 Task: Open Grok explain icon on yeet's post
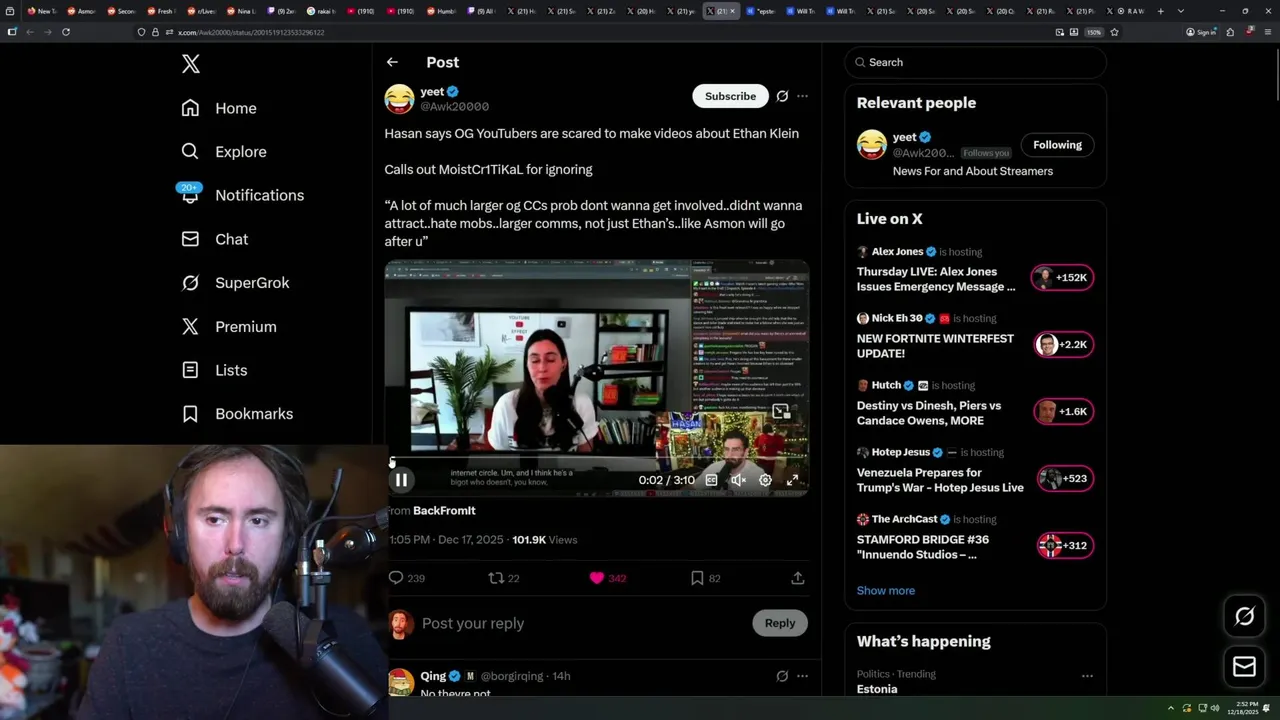pyautogui.click(x=782, y=96)
